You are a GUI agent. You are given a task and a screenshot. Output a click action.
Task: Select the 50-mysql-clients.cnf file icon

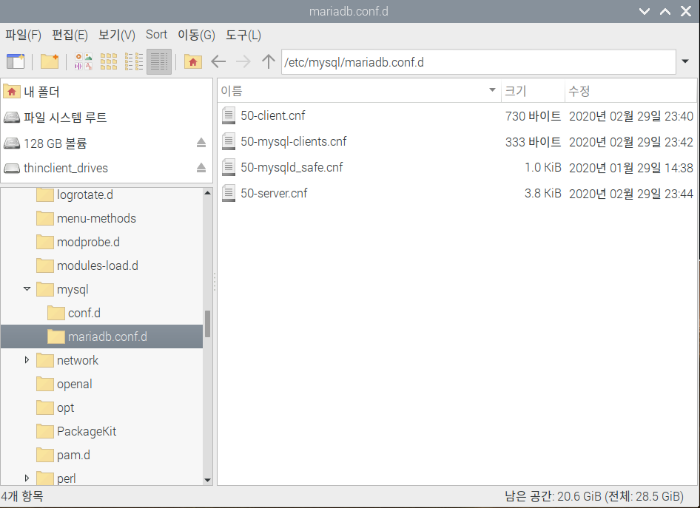pos(229,142)
